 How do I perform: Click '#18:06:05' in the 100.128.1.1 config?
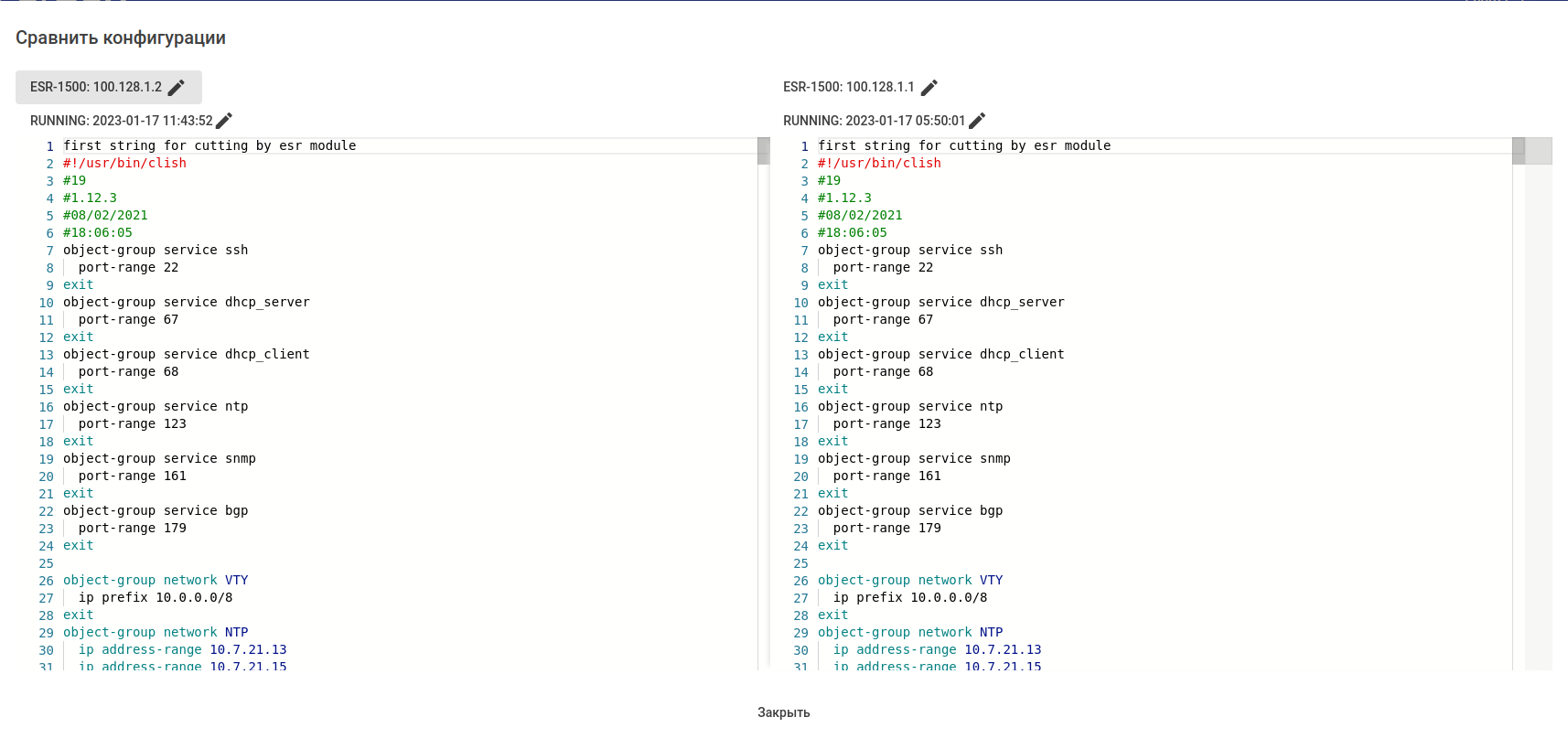pos(853,232)
